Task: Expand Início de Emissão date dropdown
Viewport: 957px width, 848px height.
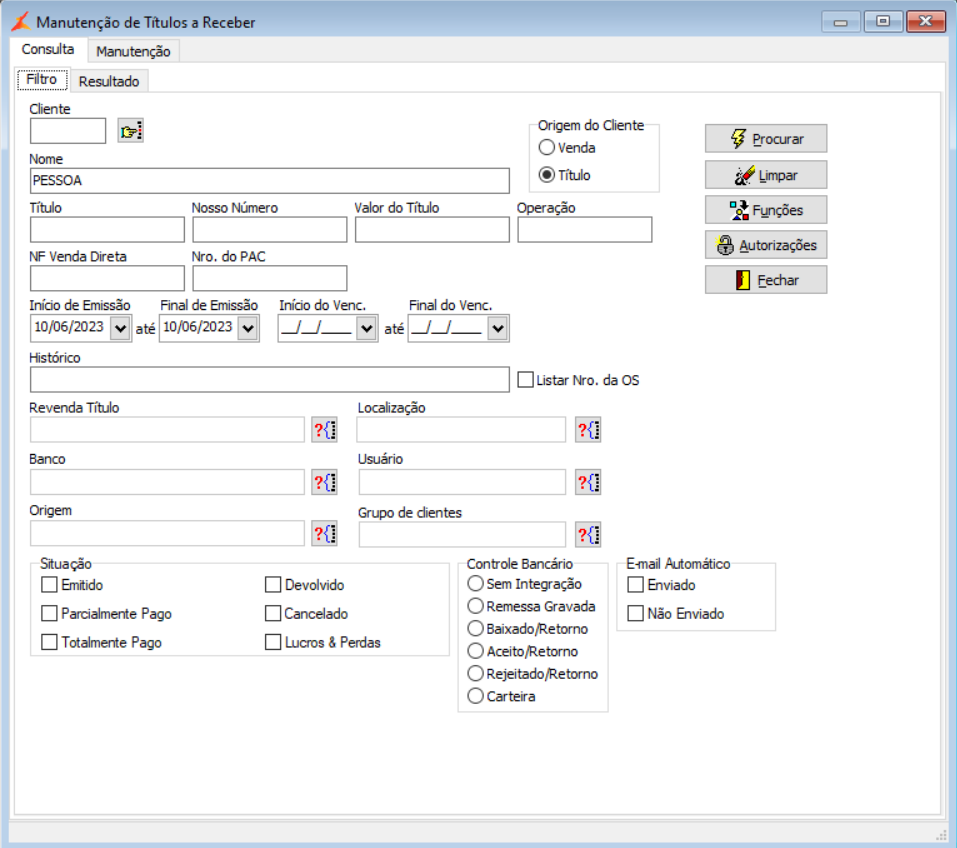Action: (120, 328)
